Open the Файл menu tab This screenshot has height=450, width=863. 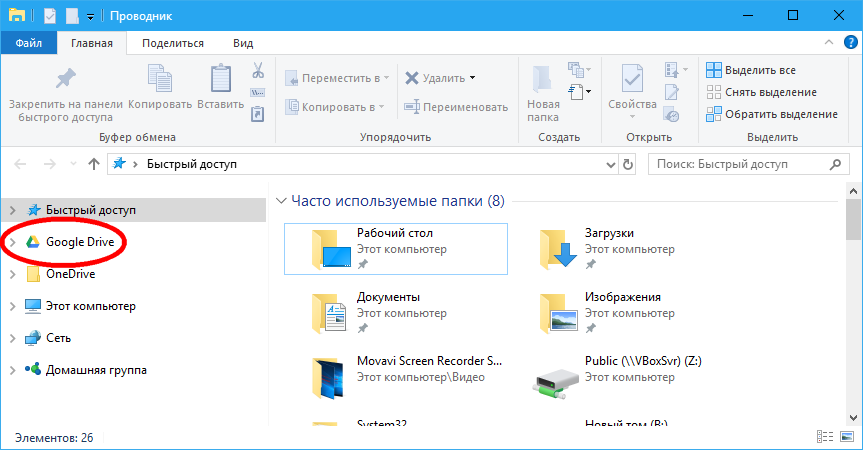click(x=28, y=43)
